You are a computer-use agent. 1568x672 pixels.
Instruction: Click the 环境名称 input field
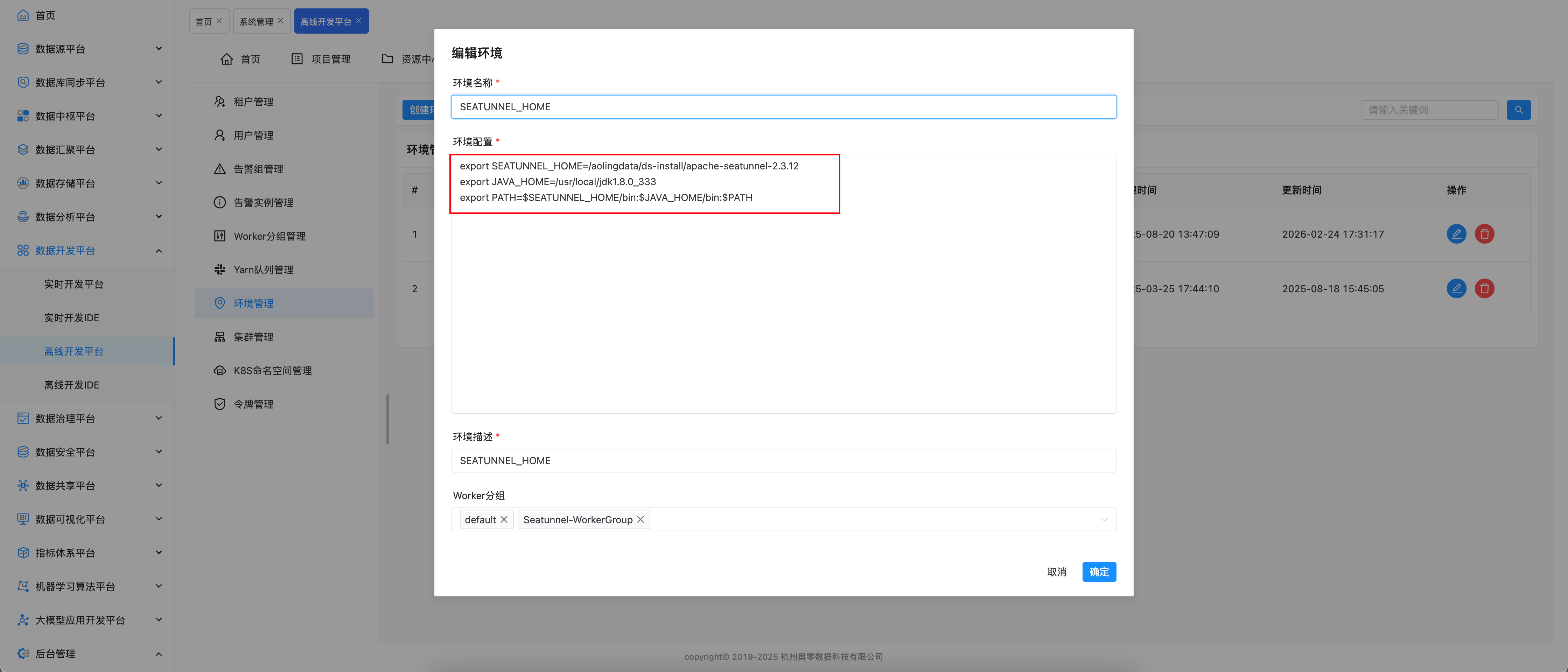(x=783, y=107)
